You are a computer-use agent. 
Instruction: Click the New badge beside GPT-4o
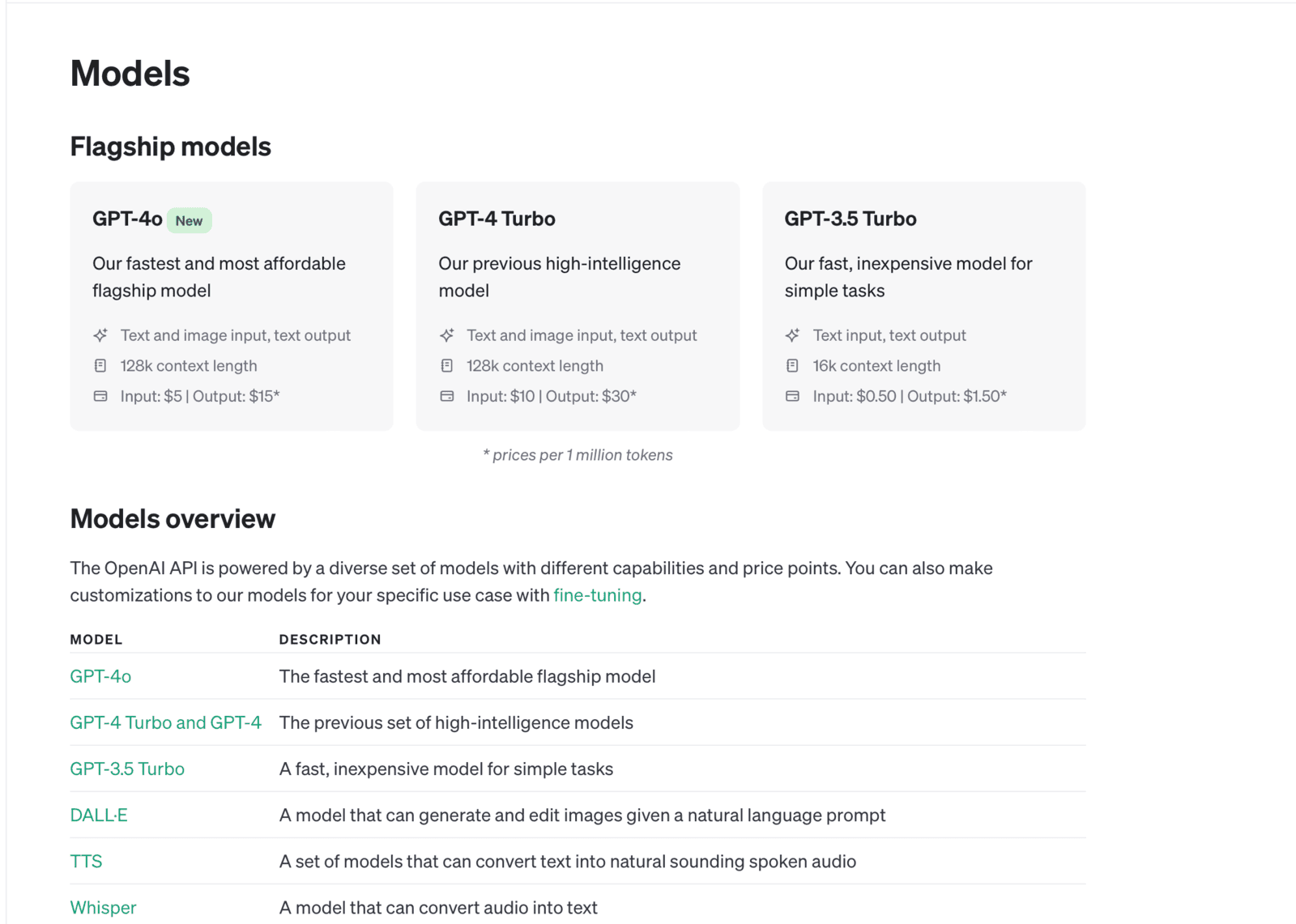click(190, 220)
